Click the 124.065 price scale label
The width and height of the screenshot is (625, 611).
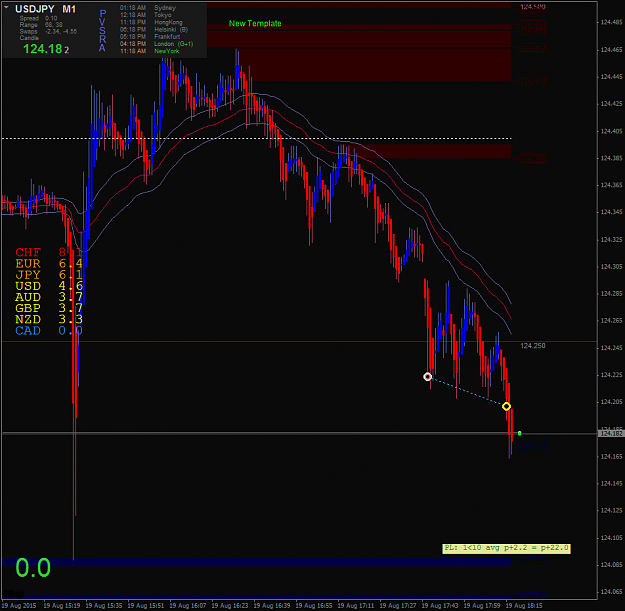(611, 592)
